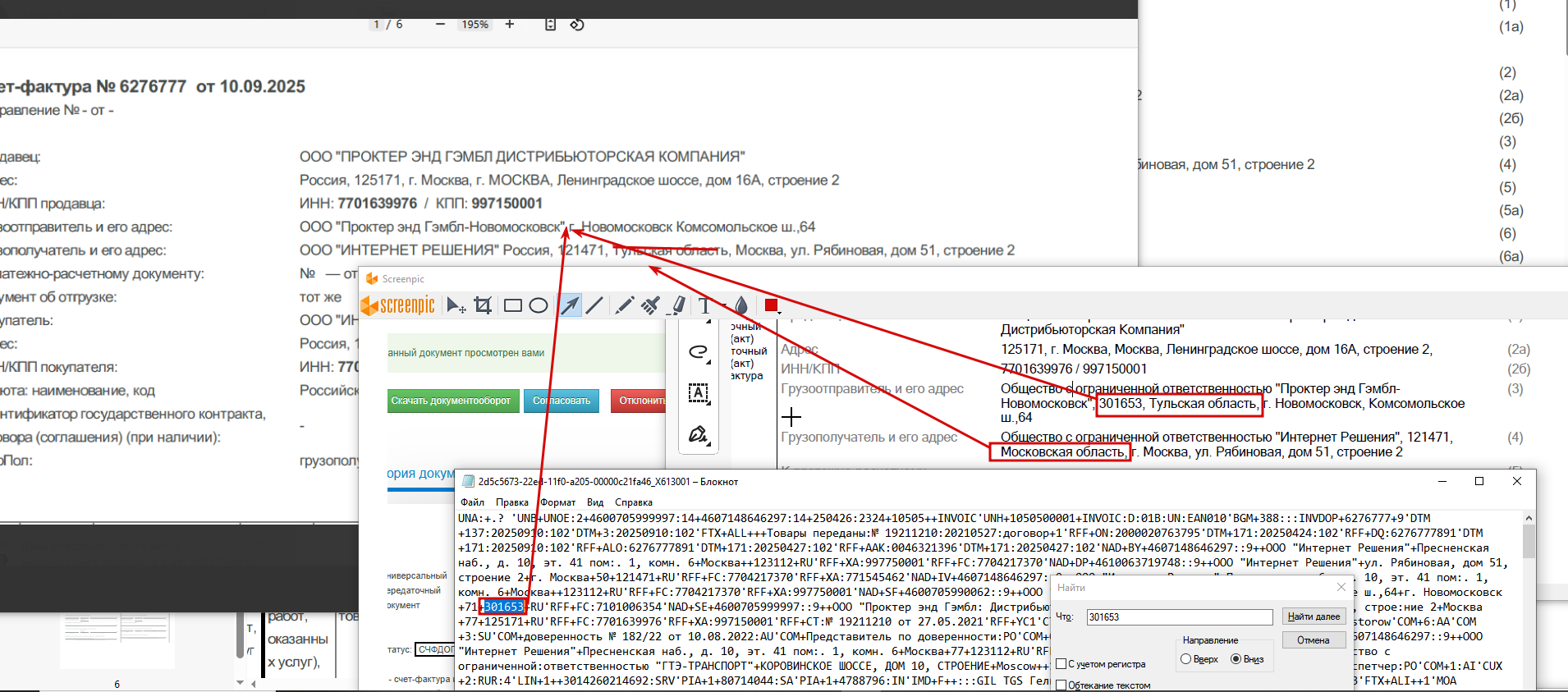Viewport: 1568px width, 692px height.
Task: Click the Notepad scrollbar thumb
Action: (x=1529, y=542)
